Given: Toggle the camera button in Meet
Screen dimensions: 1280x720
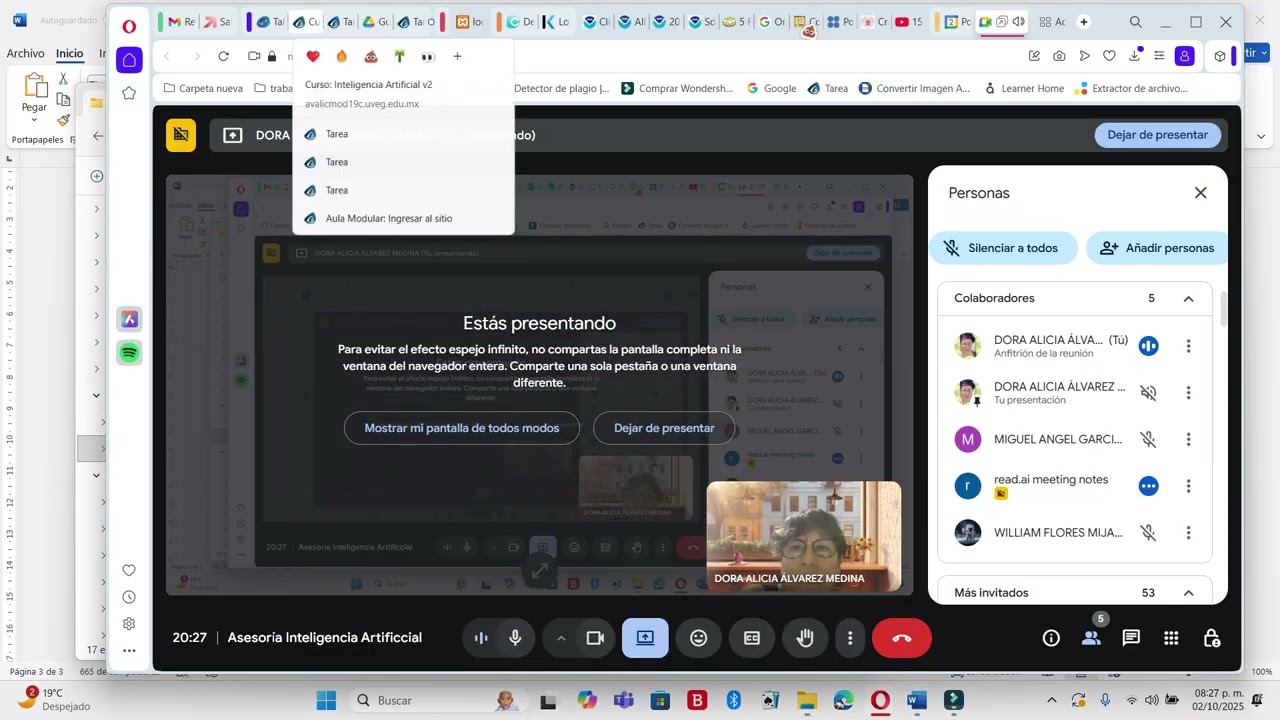Looking at the screenshot, I should point(595,638).
